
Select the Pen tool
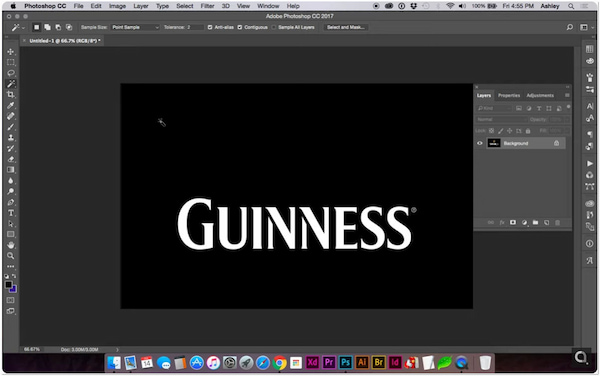point(11,202)
